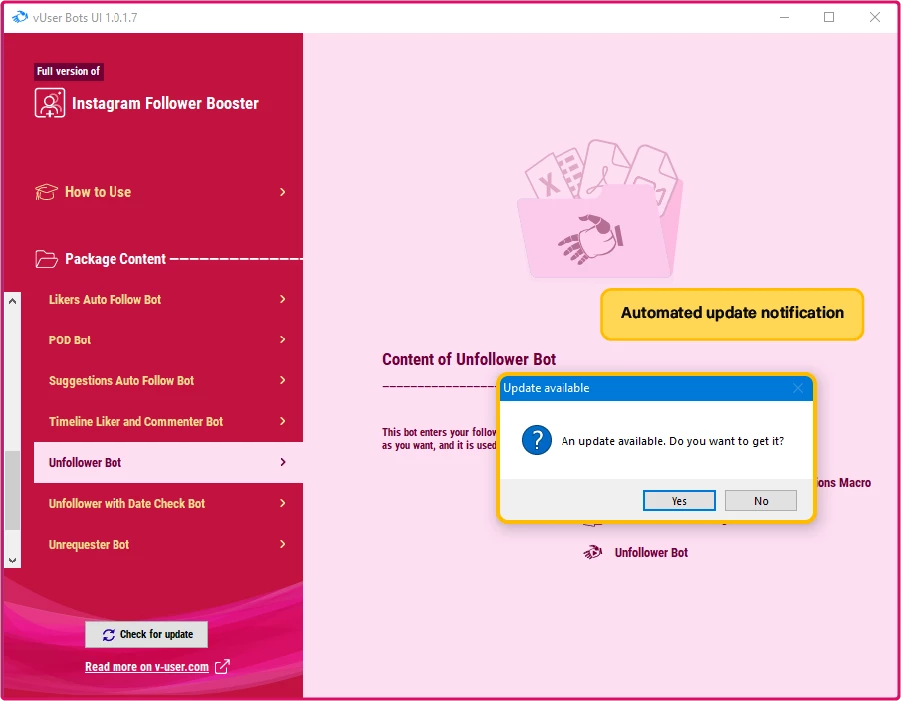
Task: Click the external link icon beside v-user.com
Action: pyautogui.click(x=222, y=667)
